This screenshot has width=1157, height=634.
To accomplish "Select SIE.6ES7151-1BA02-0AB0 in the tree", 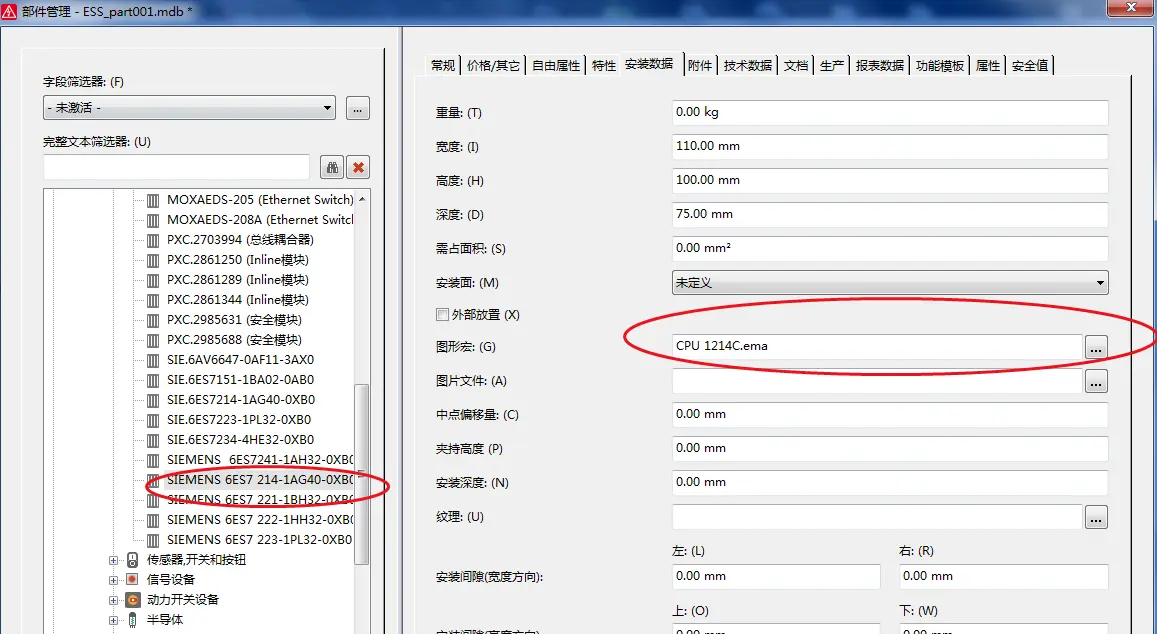I will [x=241, y=380].
